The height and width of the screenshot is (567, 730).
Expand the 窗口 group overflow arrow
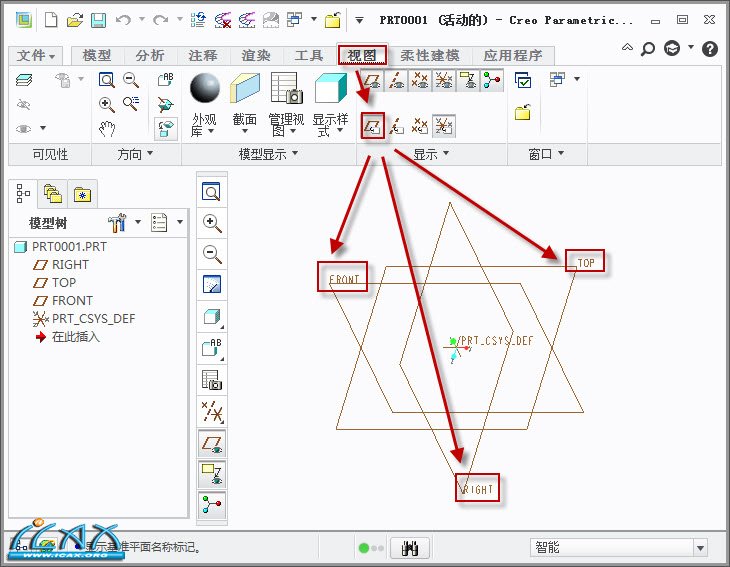(x=561, y=153)
